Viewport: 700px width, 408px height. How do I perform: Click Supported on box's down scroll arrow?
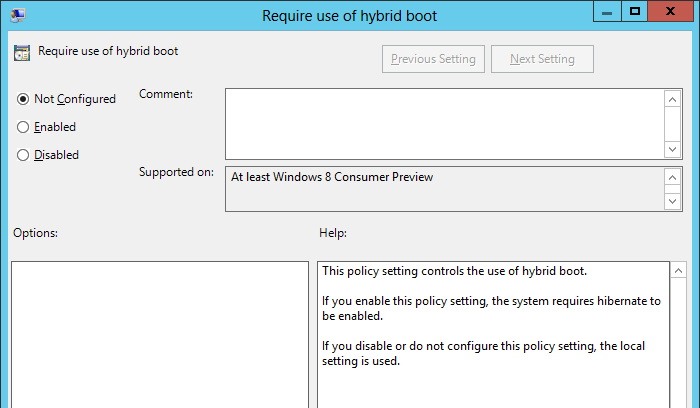tap(673, 201)
